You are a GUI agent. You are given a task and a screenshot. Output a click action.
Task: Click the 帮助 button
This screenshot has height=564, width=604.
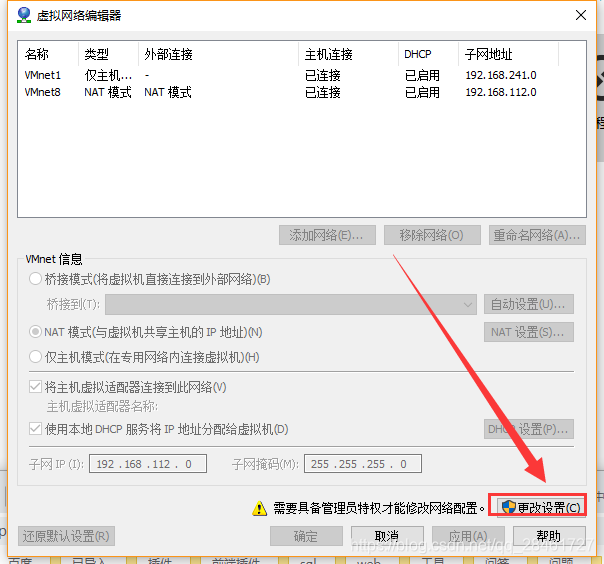coord(549,536)
